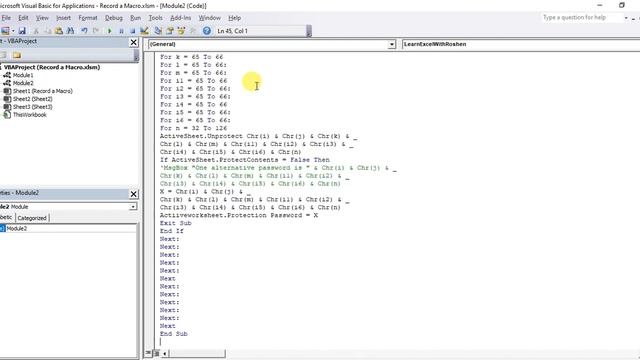Click Project panel toolbar overflow arrow

click(x=136, y=56)
